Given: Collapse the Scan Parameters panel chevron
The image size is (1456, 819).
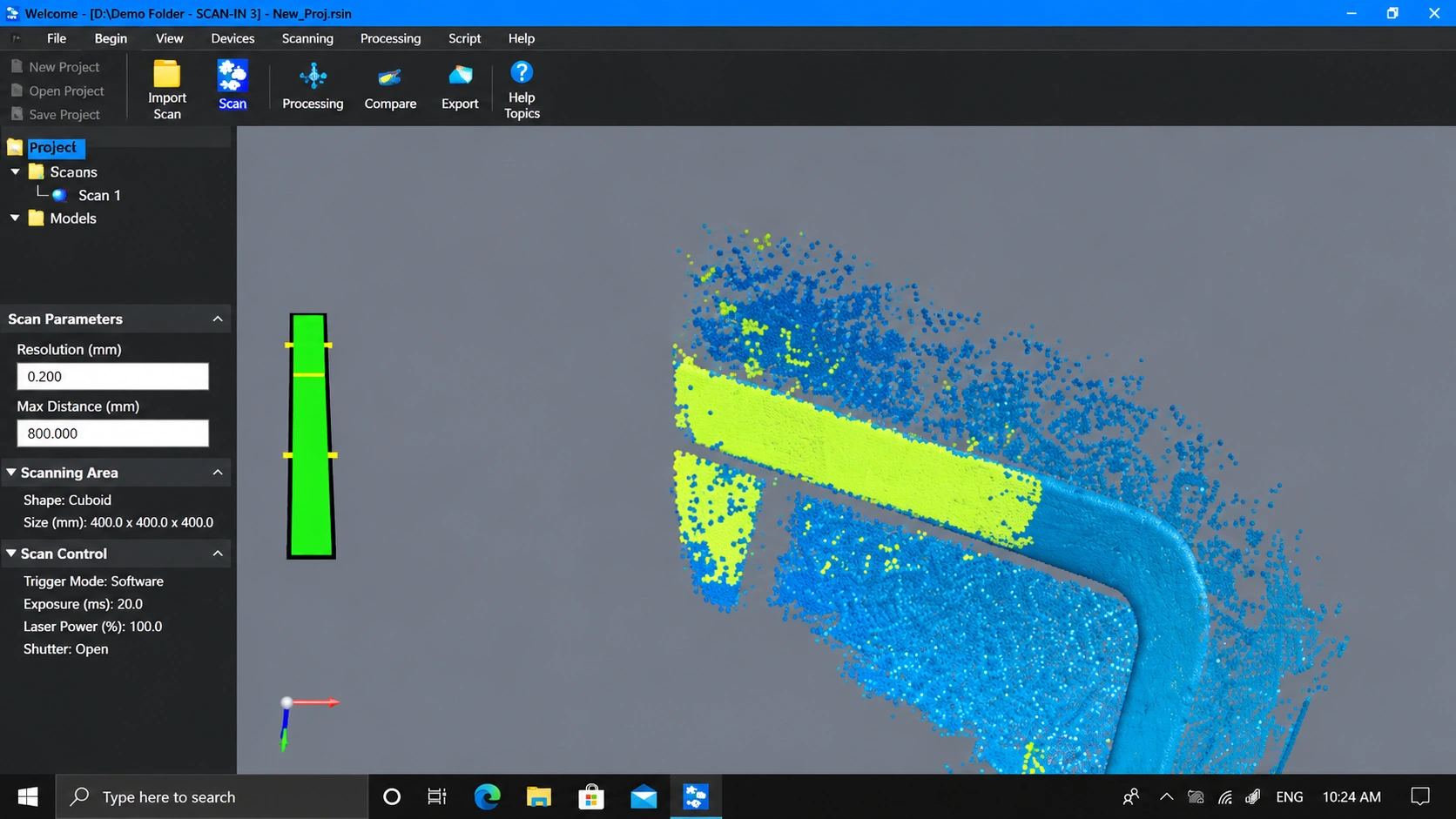Looking at the screenshot, I should pos(218,319).
